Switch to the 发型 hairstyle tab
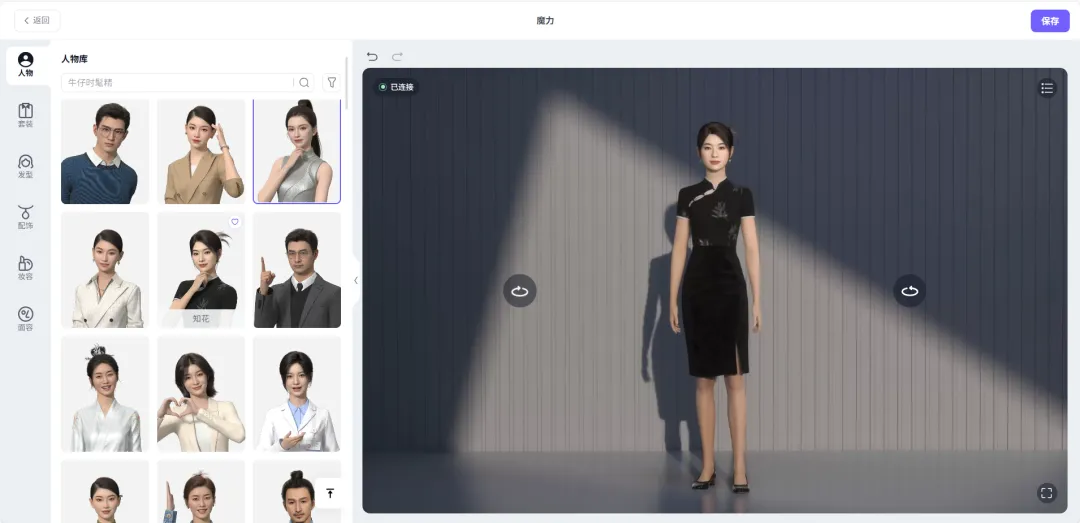The image size is (1080, 523). pyautogui.click(x=25, y=167)
